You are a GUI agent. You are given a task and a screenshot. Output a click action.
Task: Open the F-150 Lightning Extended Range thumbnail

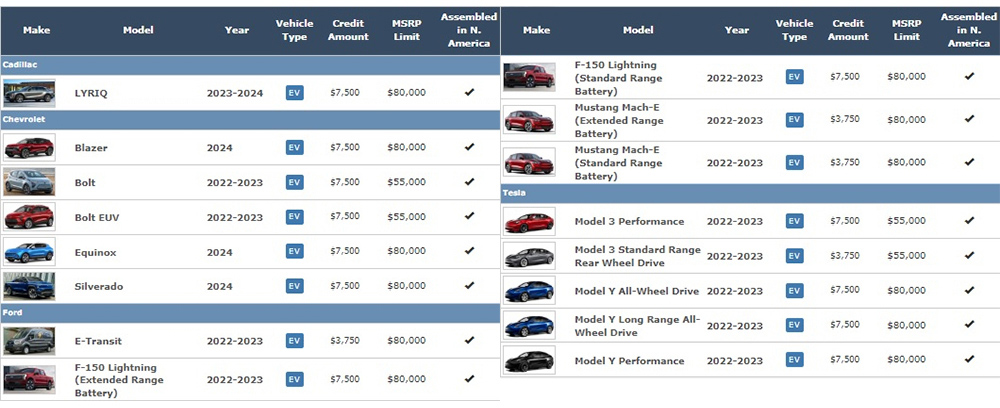pos(29,379)
